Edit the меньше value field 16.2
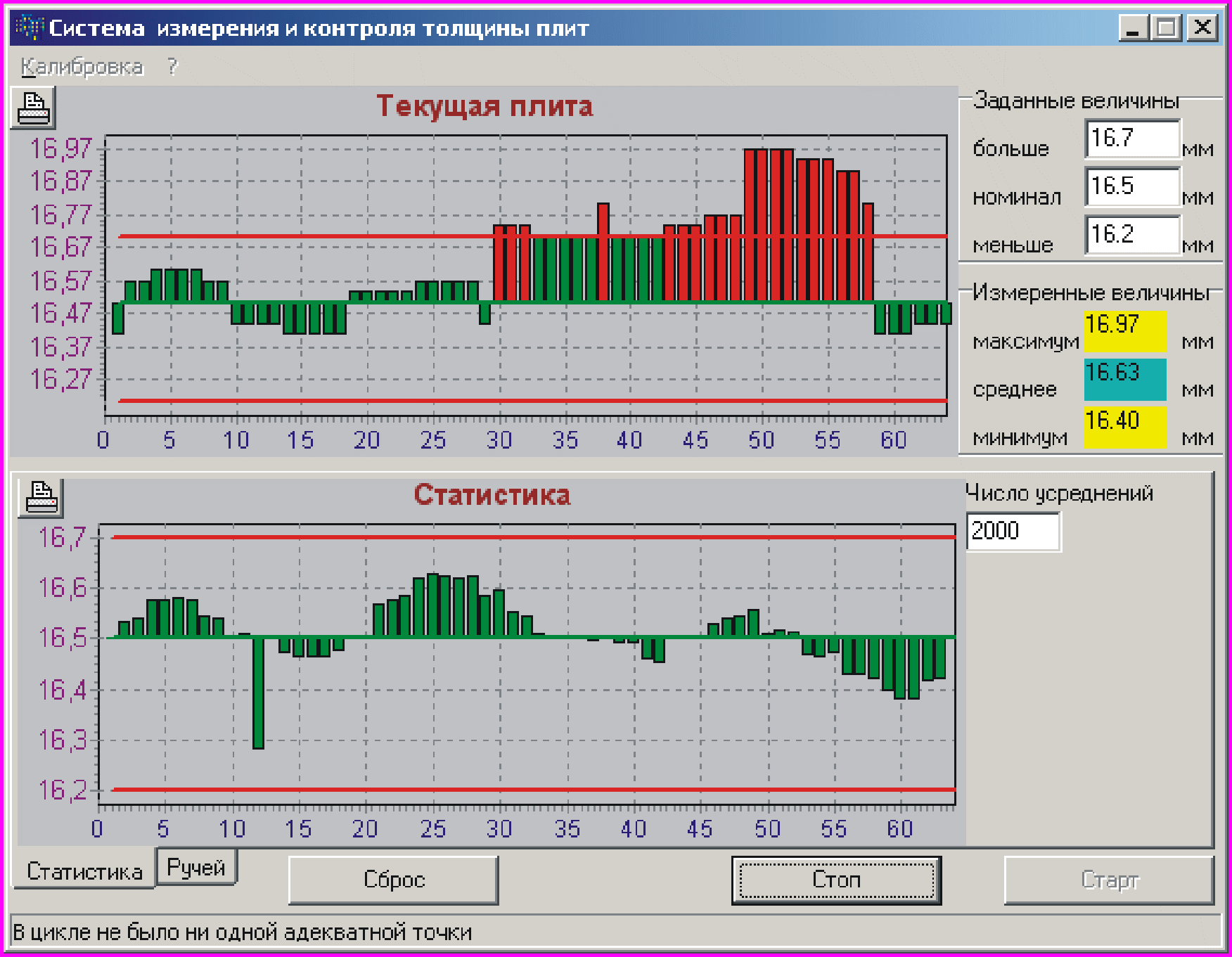This screenshot has height=957, width=1232. (1132, 234)
